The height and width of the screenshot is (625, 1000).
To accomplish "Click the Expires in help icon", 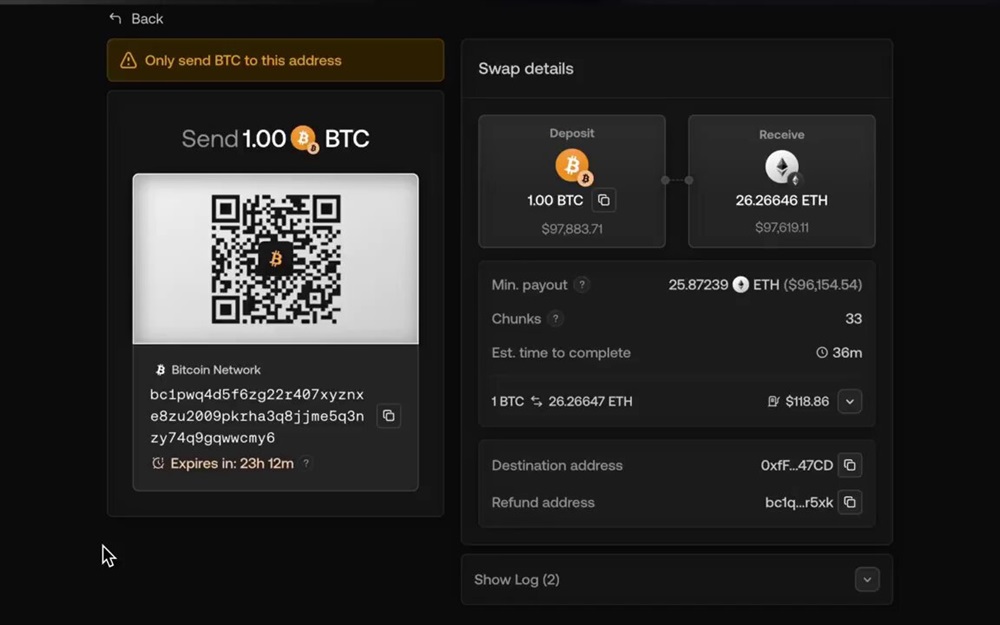I will pyautogui.click(x=306, y=464).
